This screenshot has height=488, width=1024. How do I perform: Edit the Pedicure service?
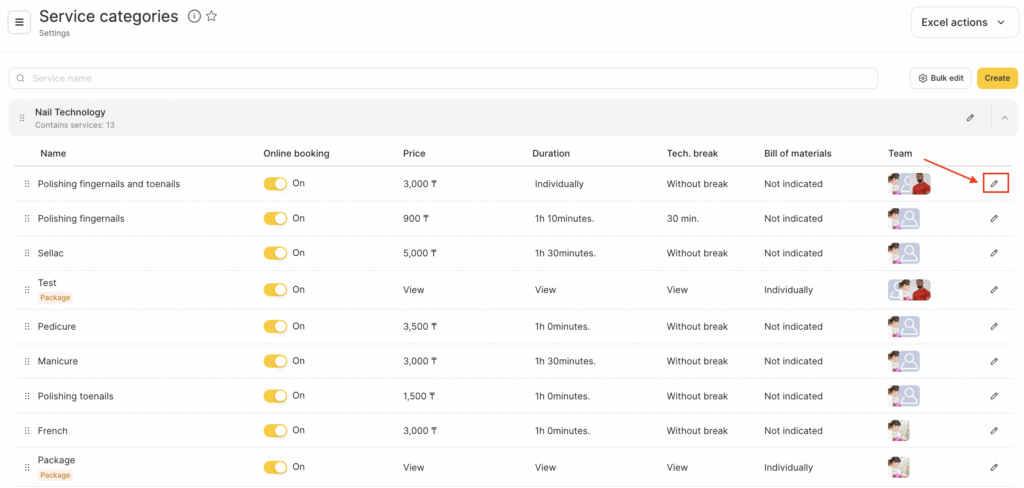(994, 326)
